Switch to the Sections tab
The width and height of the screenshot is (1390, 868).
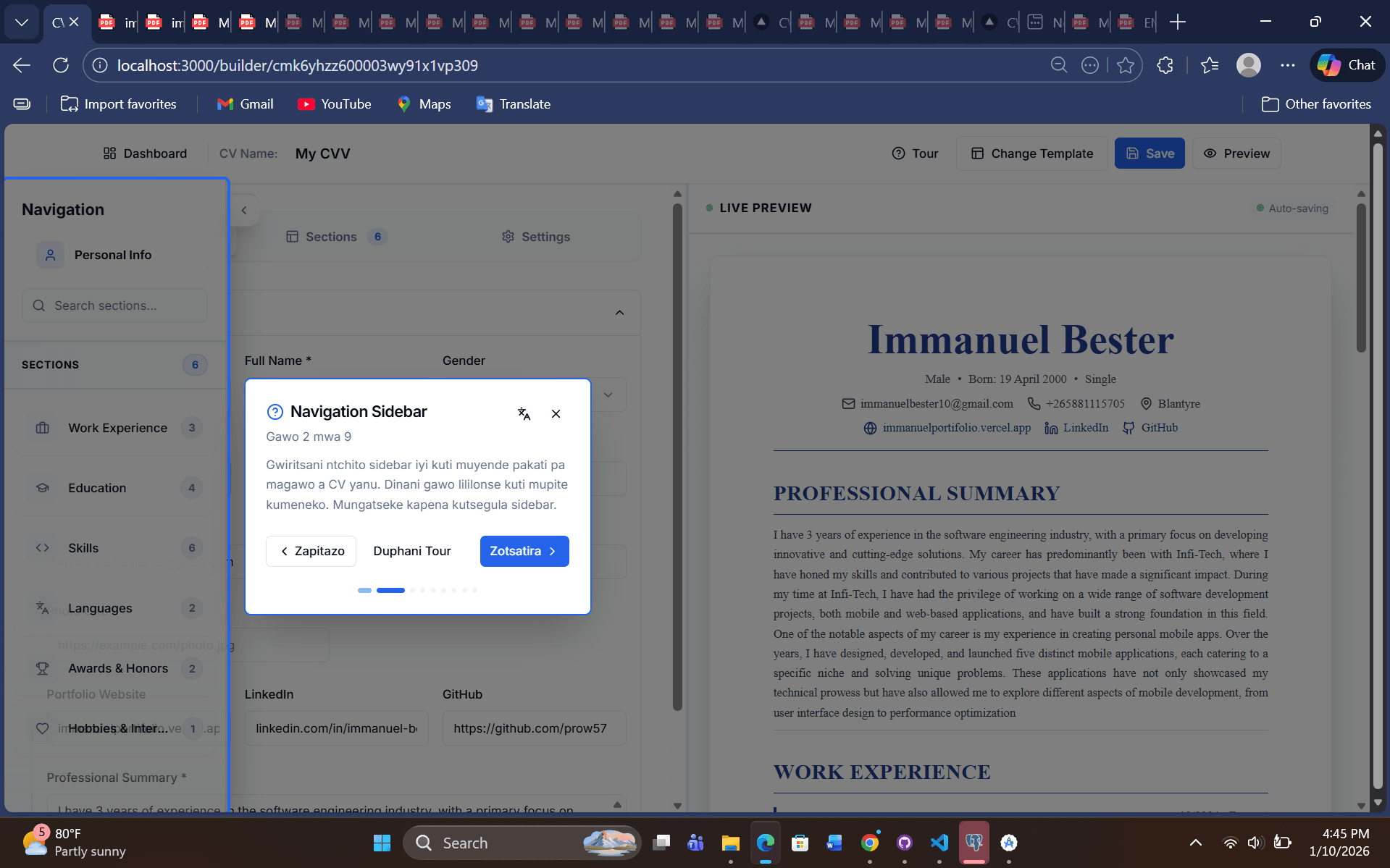click(337, 237)
